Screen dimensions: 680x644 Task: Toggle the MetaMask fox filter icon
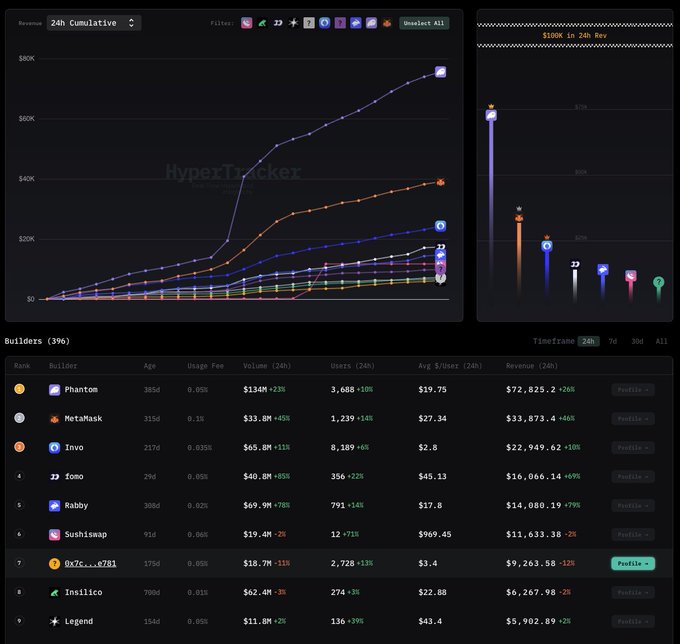[x=387, y=23]
